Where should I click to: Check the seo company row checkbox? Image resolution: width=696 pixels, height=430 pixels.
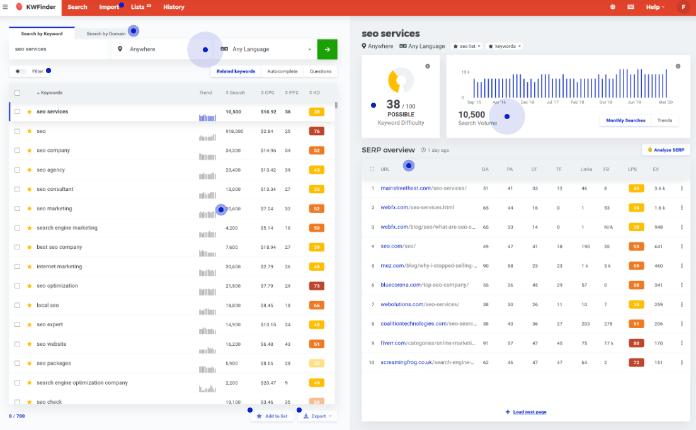click(17, 150)
